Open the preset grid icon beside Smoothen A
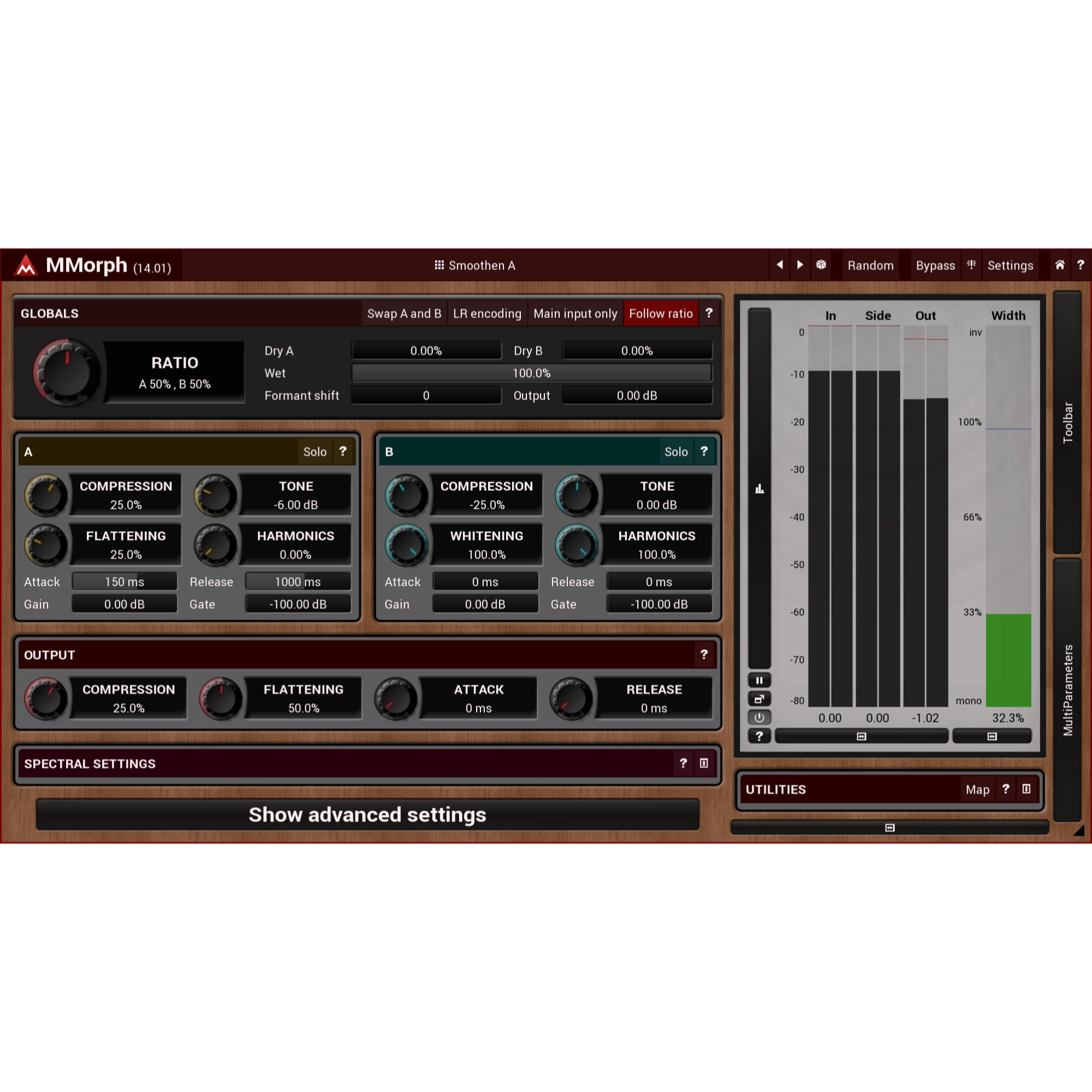 [438, 265]
